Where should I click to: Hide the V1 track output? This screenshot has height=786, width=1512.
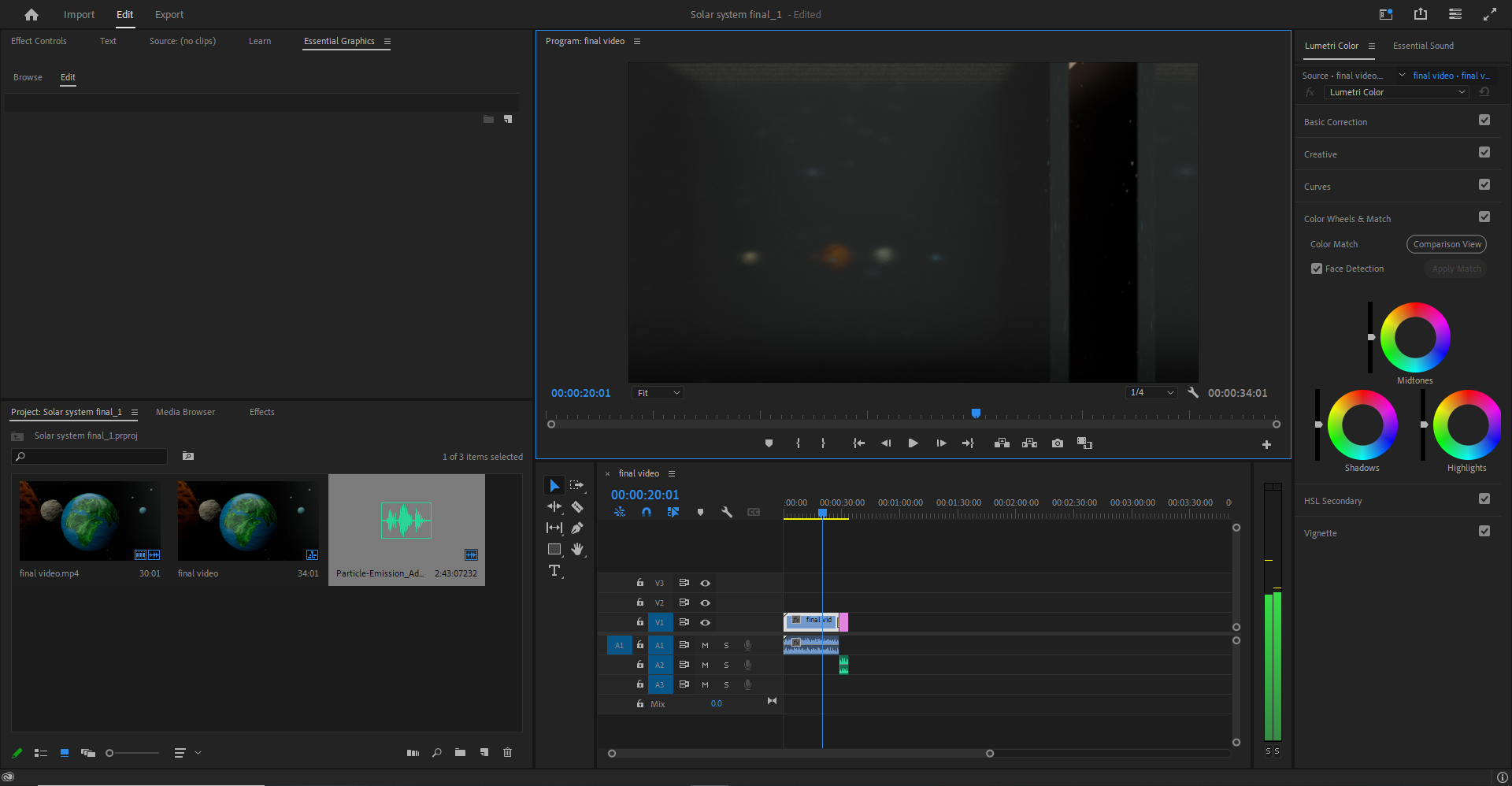[x=706, y=622]
